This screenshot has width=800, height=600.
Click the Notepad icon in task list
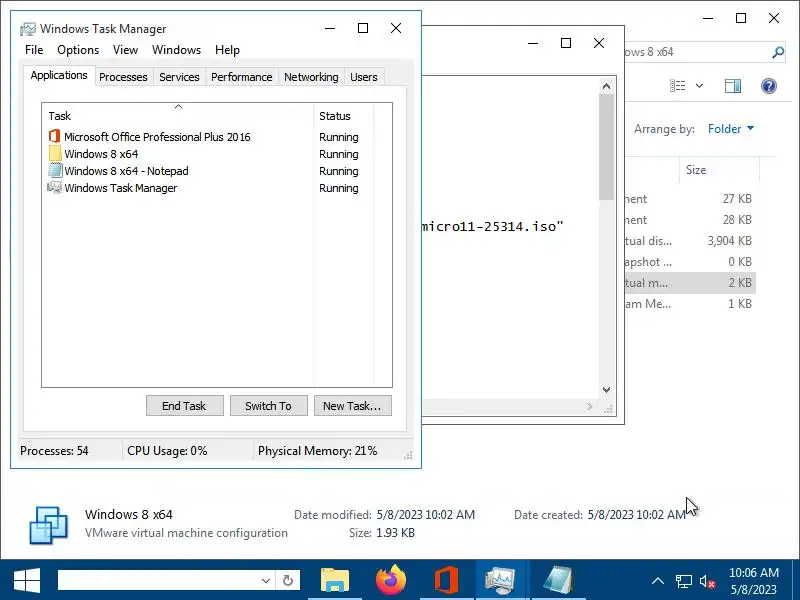click(x=55, y=170)
